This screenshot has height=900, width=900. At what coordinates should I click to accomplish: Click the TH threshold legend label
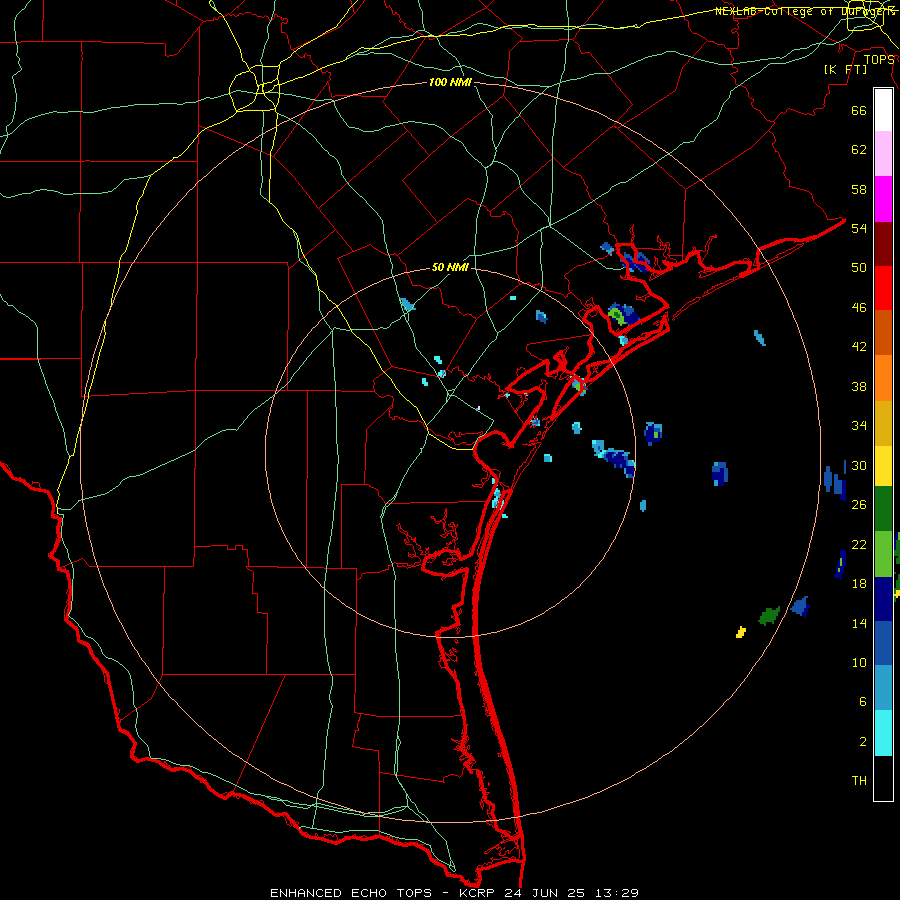pos(859,781)
